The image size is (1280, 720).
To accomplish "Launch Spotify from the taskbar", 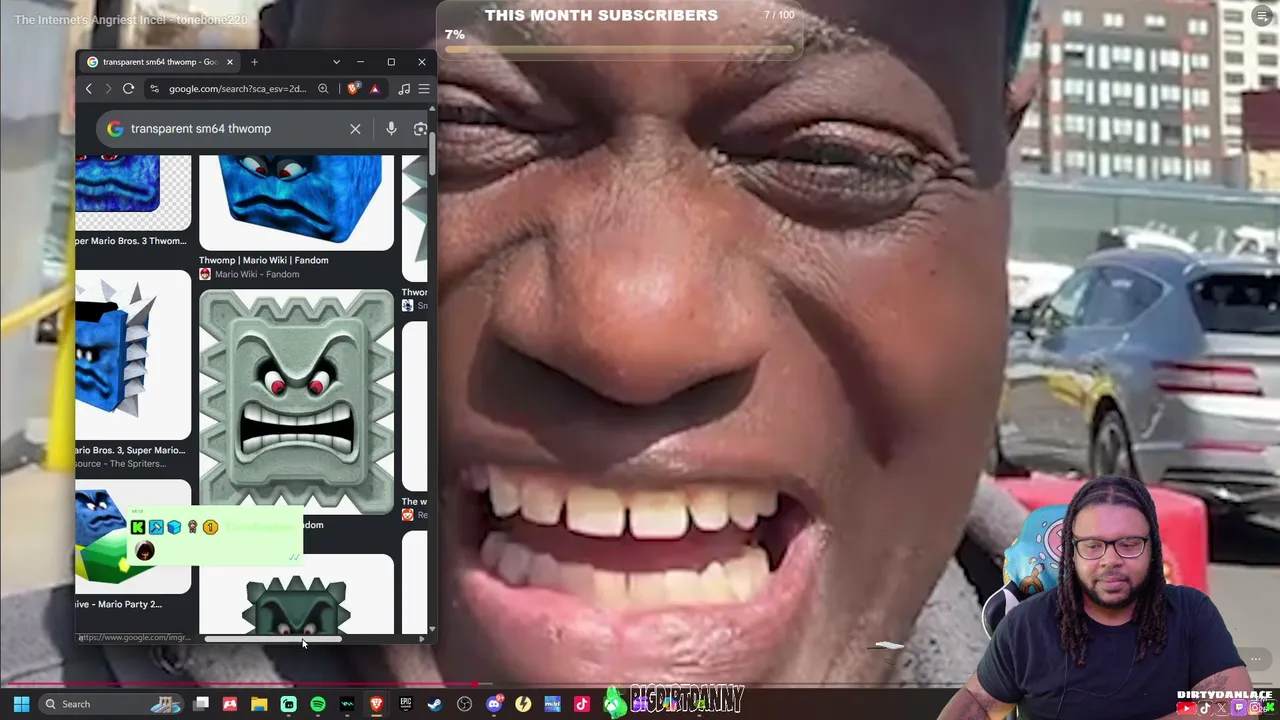I will (x=318, y=704).
